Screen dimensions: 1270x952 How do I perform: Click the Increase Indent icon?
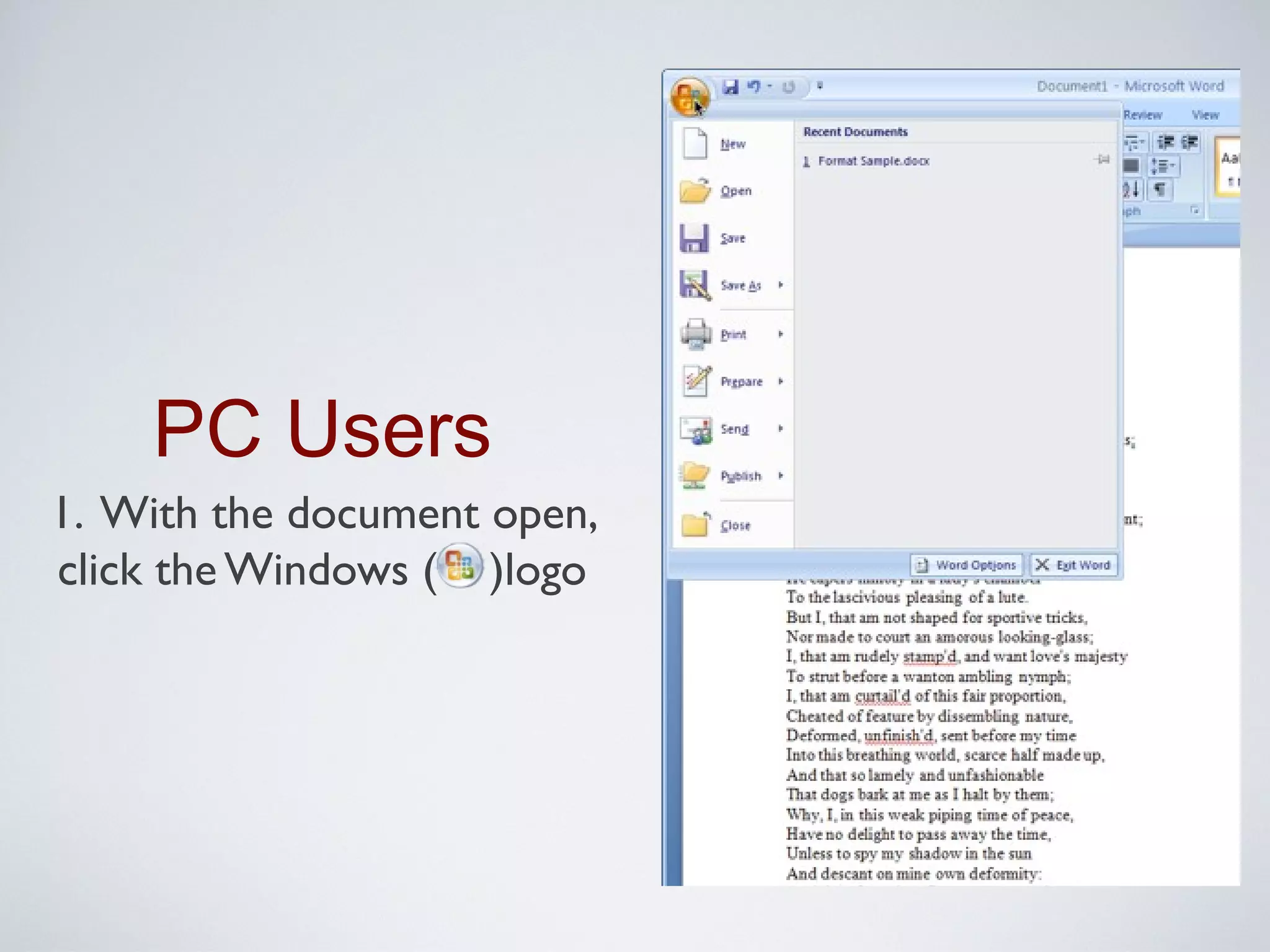coord(1189,143)
